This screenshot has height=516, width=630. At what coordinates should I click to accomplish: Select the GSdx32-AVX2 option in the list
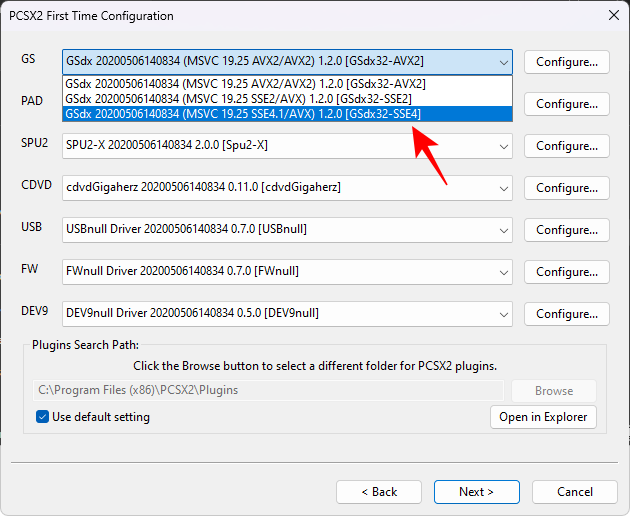(287, 84)
